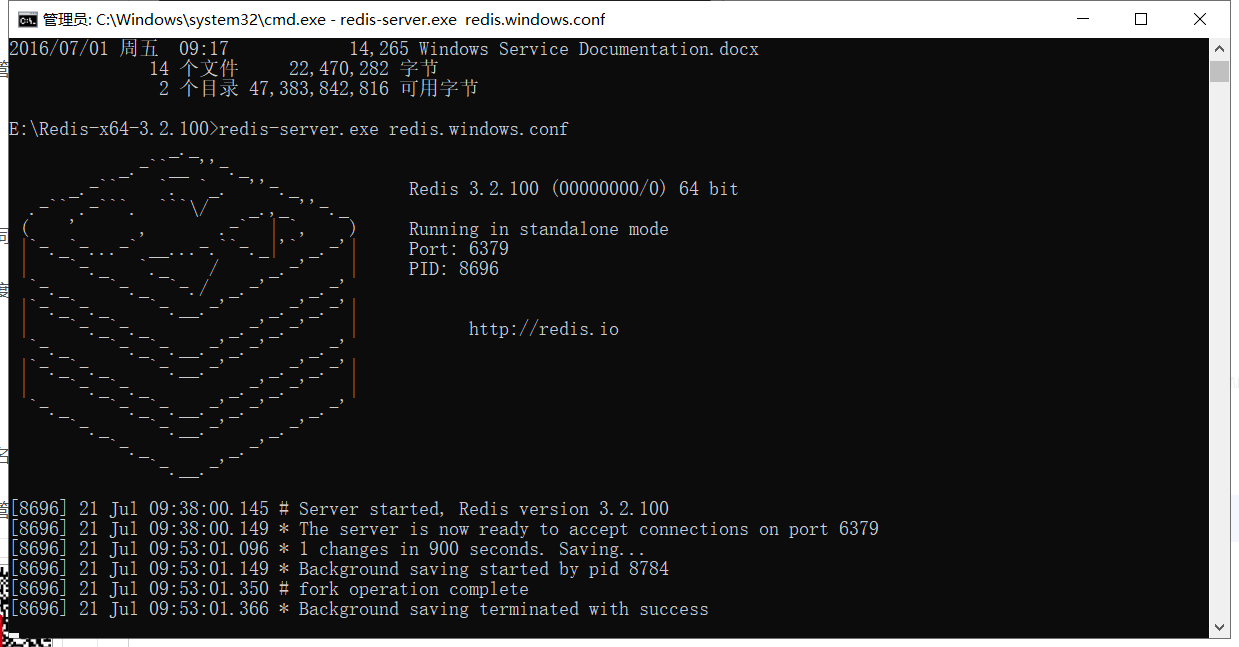
Task: Click the 'PID: 8696' line
Action: point(454,269)
